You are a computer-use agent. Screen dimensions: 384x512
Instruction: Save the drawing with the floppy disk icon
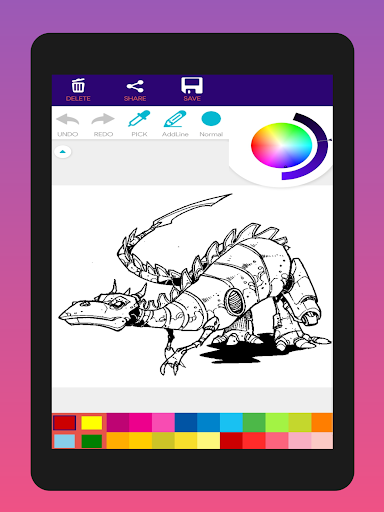[x=192, y=85]
